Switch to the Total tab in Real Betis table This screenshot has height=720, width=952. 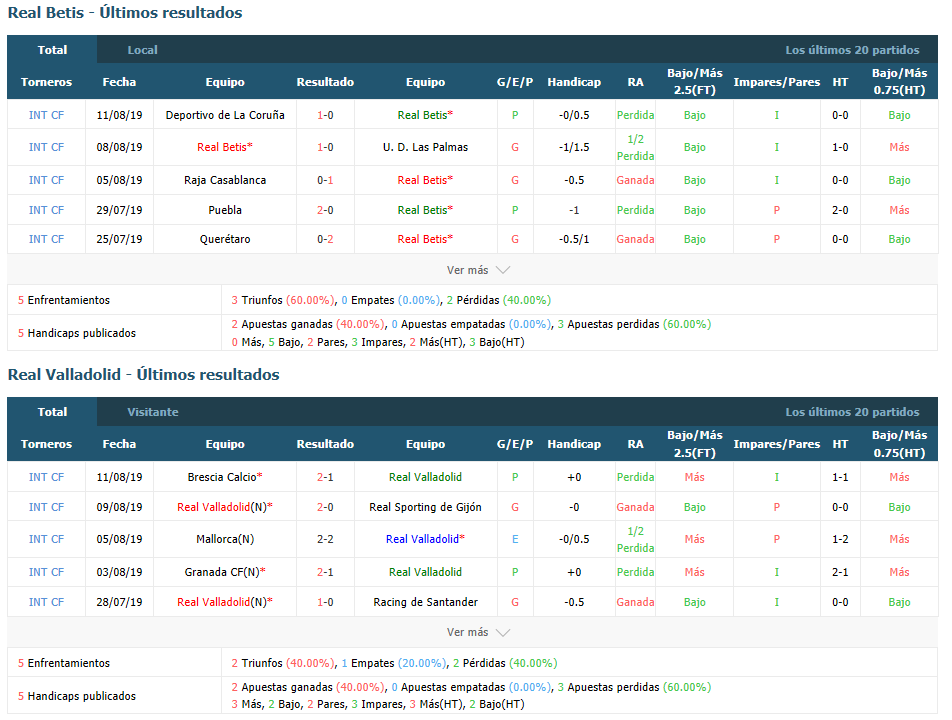tap(52, 50)
